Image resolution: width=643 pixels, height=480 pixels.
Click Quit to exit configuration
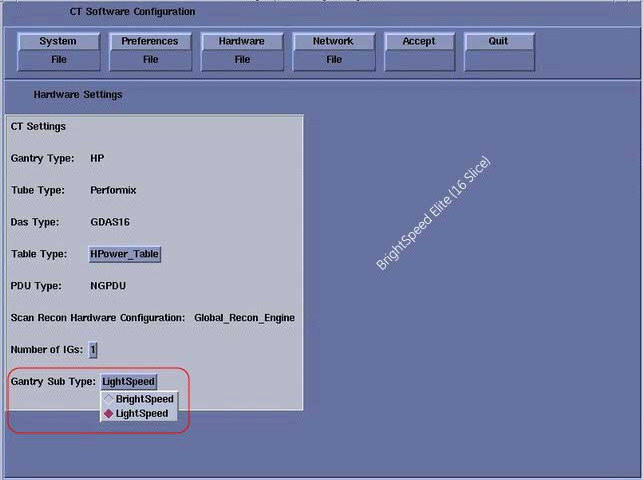[498, 41]
